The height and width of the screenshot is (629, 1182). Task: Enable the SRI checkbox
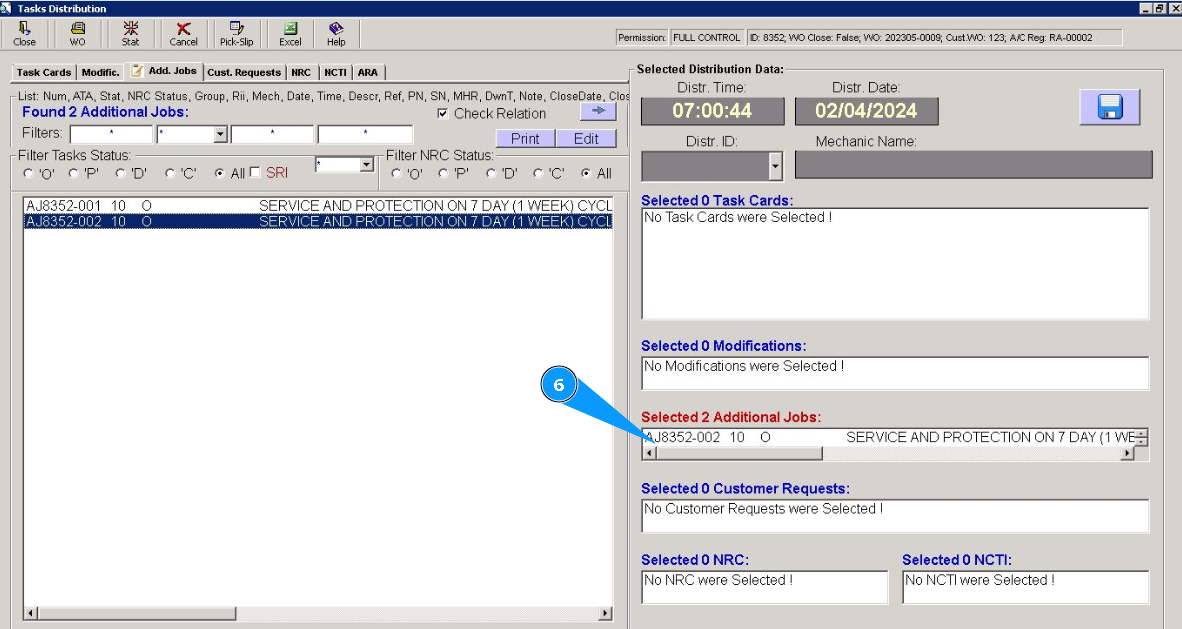click(255, 172)
